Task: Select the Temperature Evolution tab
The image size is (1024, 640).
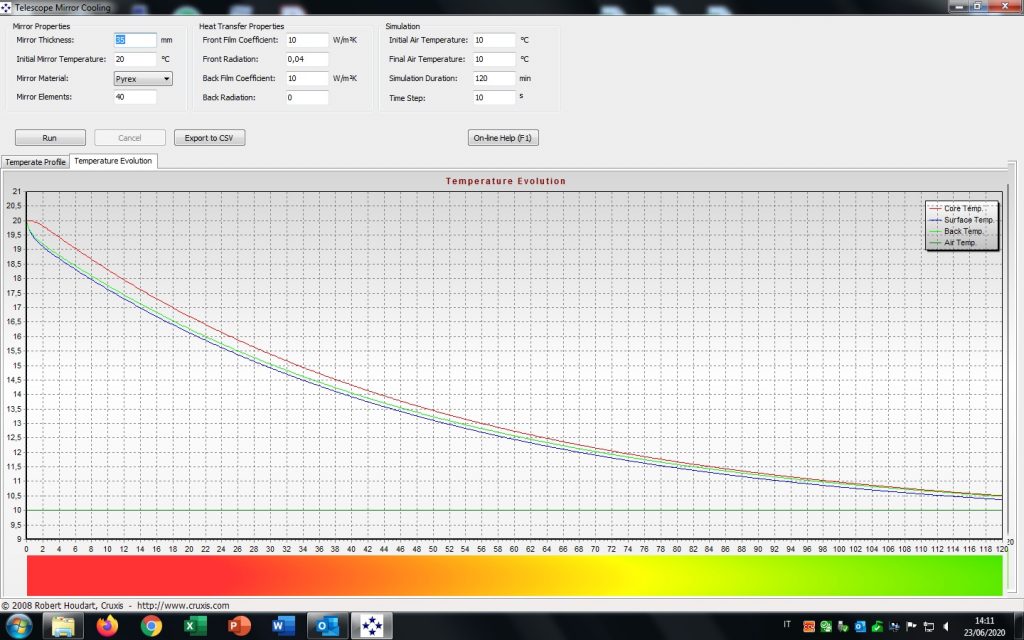Action: (113, 161)
